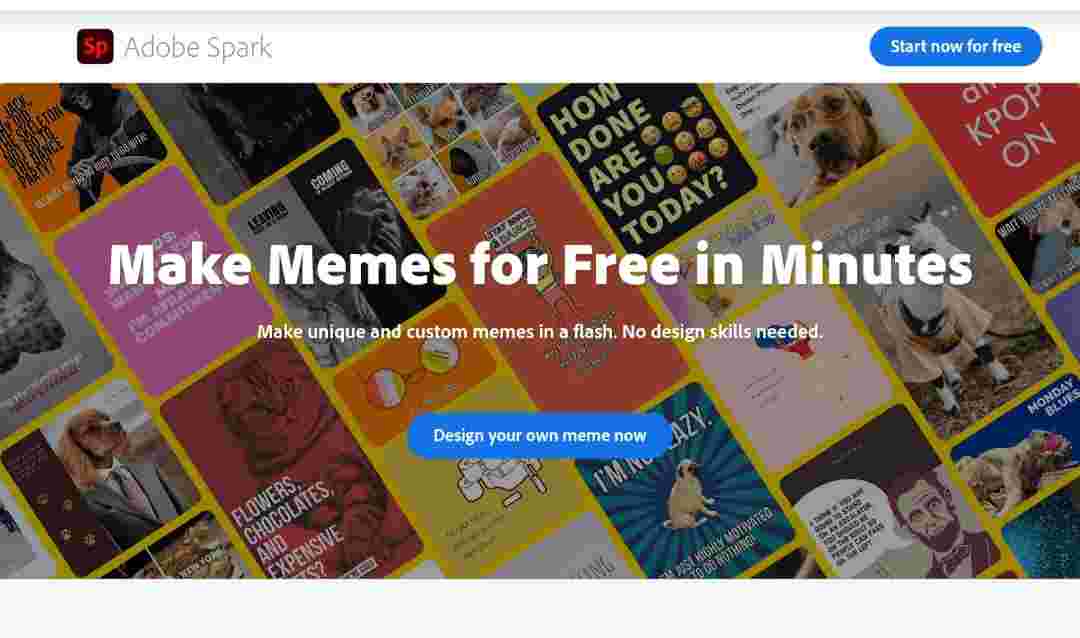Open the Monday Blues dog meme
This screenshot has height=638, width=1080.
click(1021, 441)
